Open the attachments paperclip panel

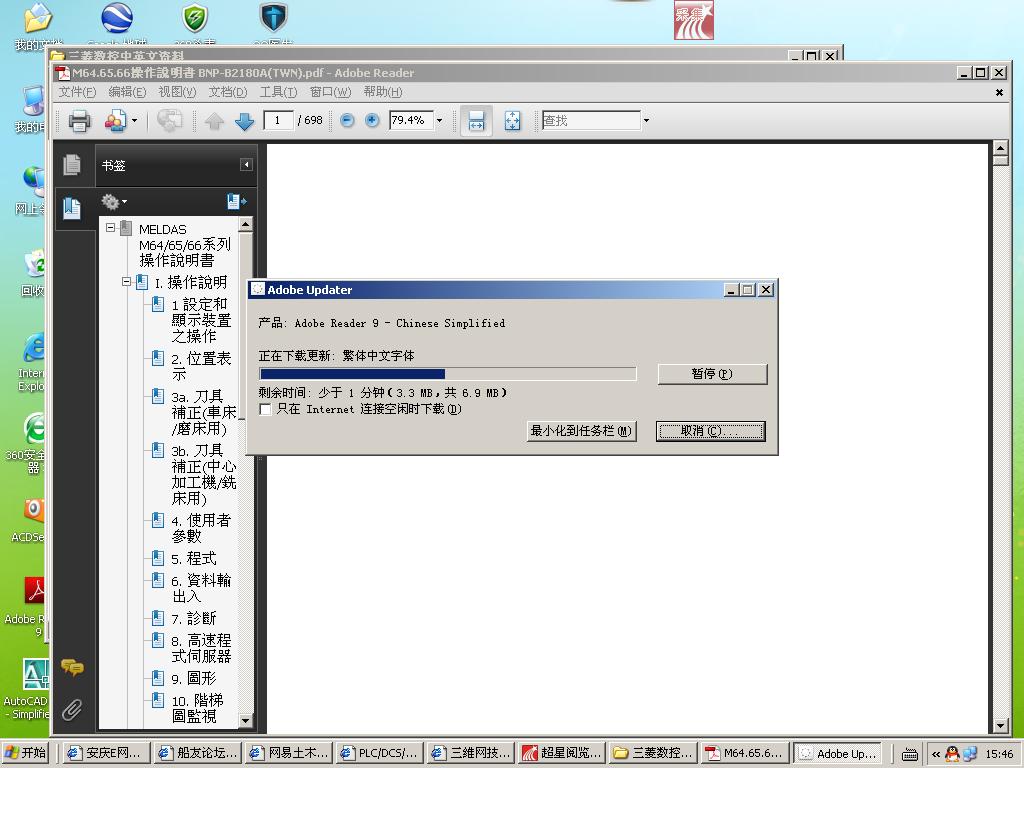pos(72,710)
